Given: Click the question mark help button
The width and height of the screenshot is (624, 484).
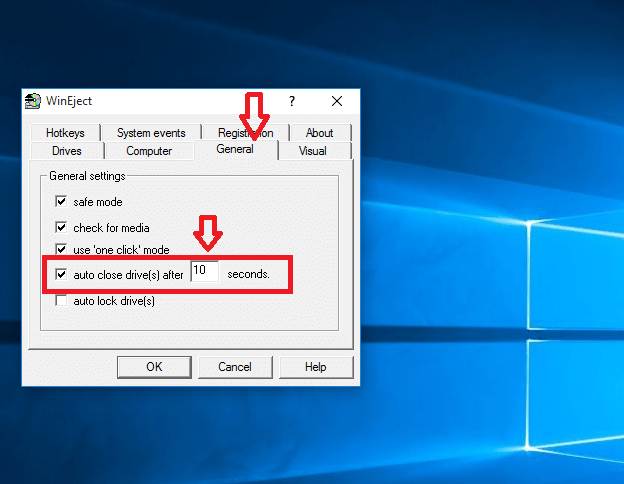Looking at the screenshot, I should point(292,101).
